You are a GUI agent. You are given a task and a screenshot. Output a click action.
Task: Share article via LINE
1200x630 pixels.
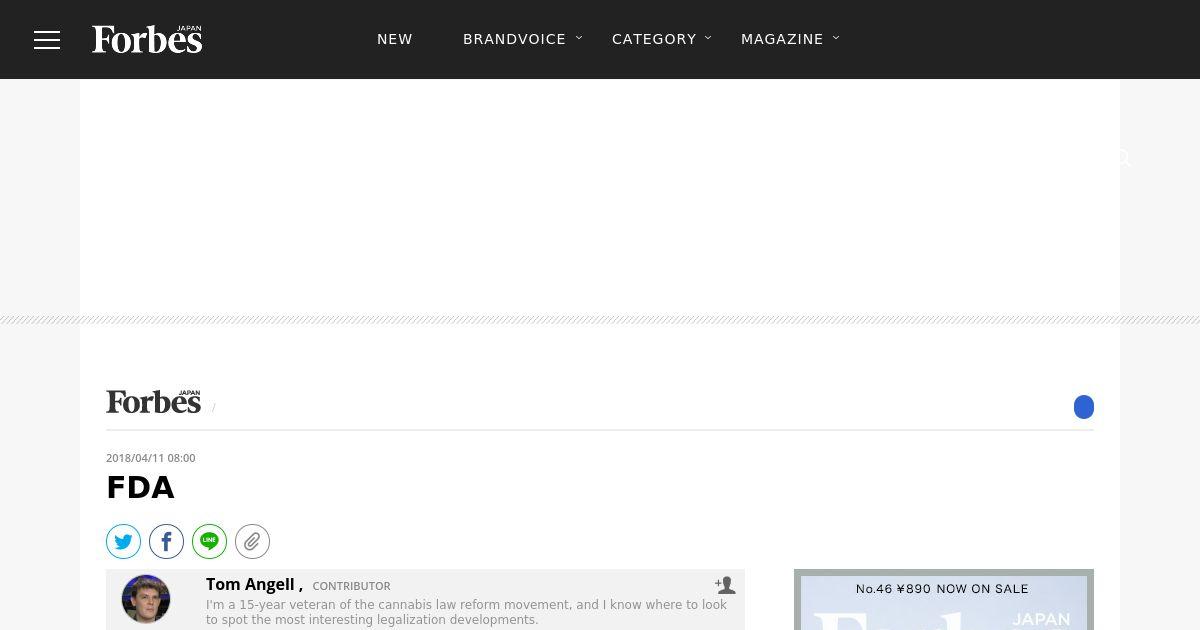[210, 542]
